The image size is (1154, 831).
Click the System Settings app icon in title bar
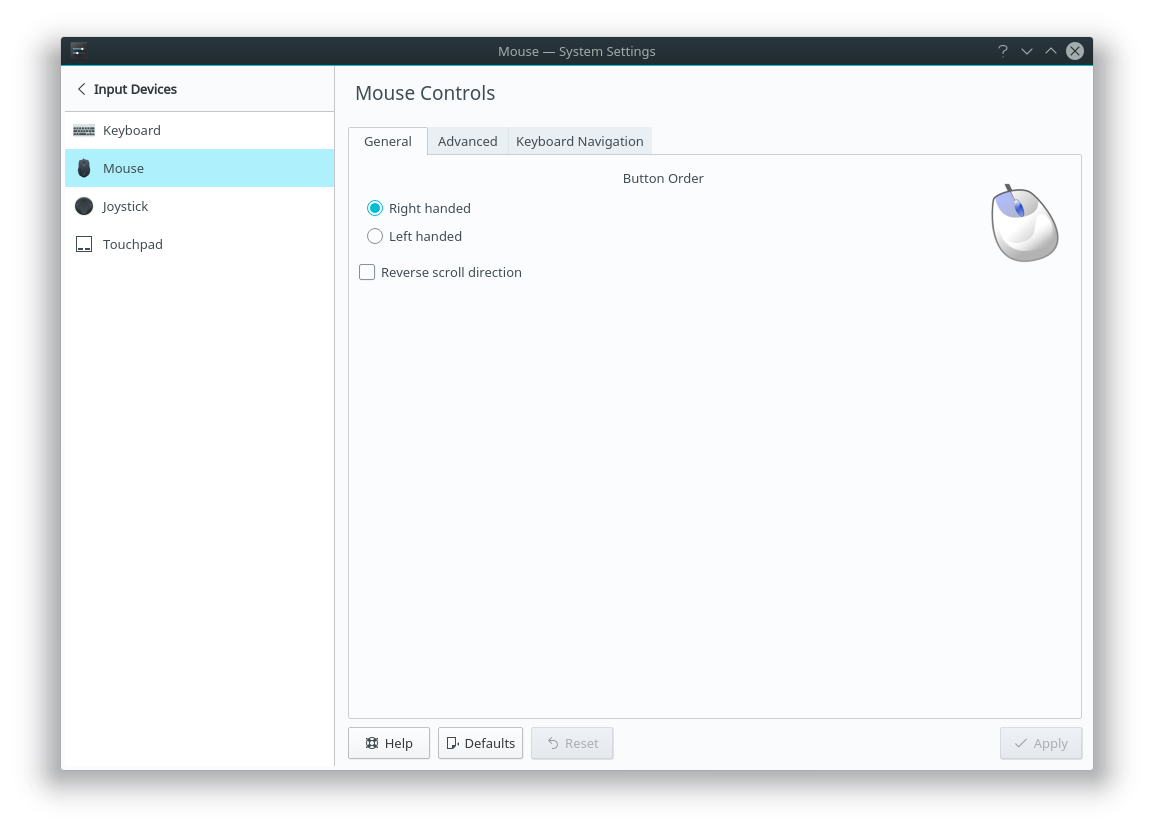coord(79,51)
